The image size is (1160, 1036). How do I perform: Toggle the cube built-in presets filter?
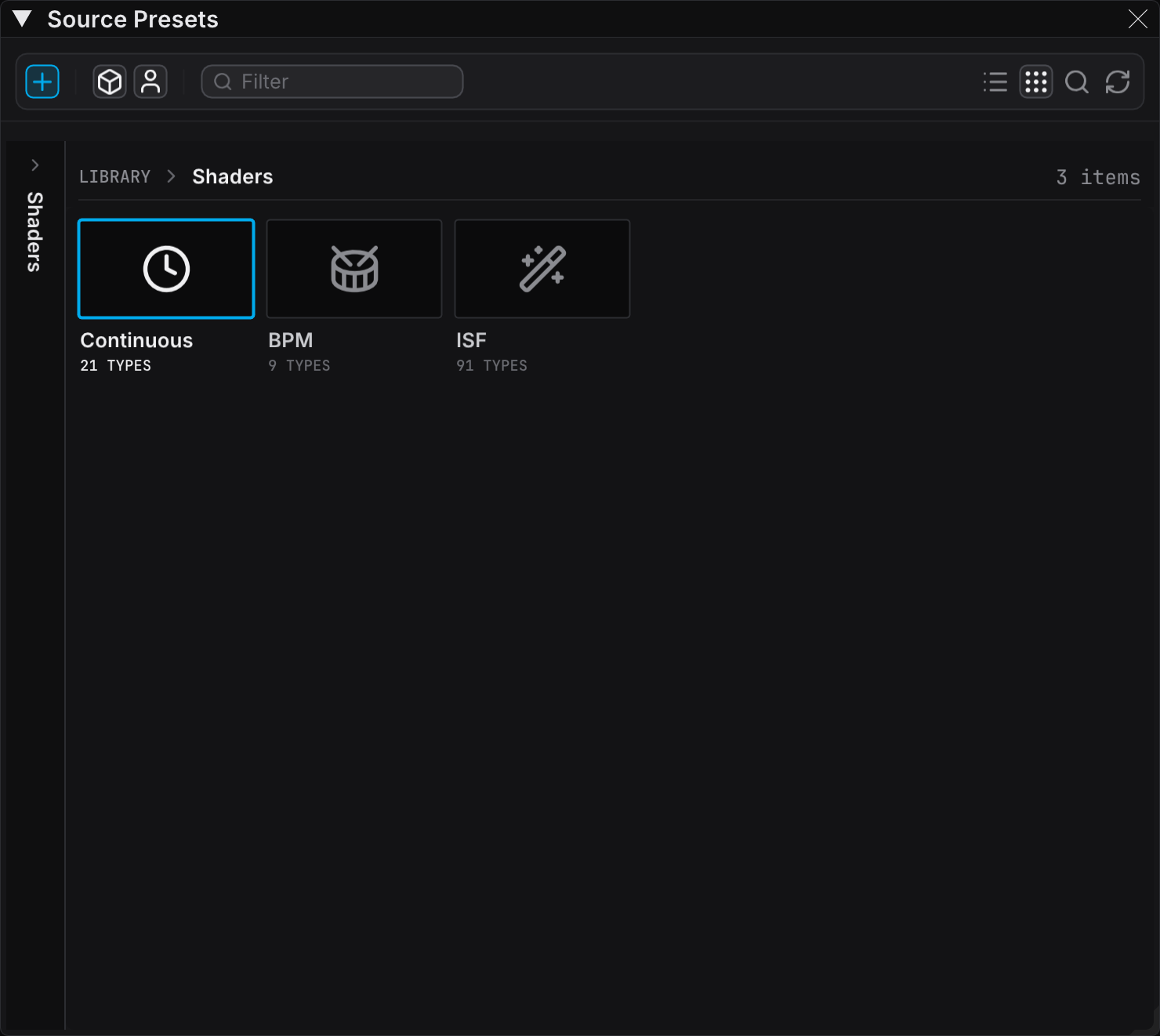(110, 82)
